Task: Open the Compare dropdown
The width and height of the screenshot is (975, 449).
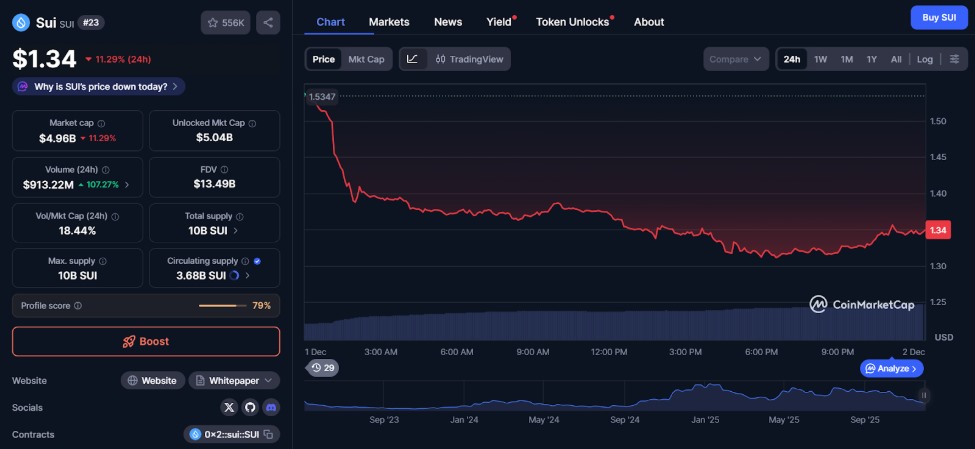Action: 735,59
